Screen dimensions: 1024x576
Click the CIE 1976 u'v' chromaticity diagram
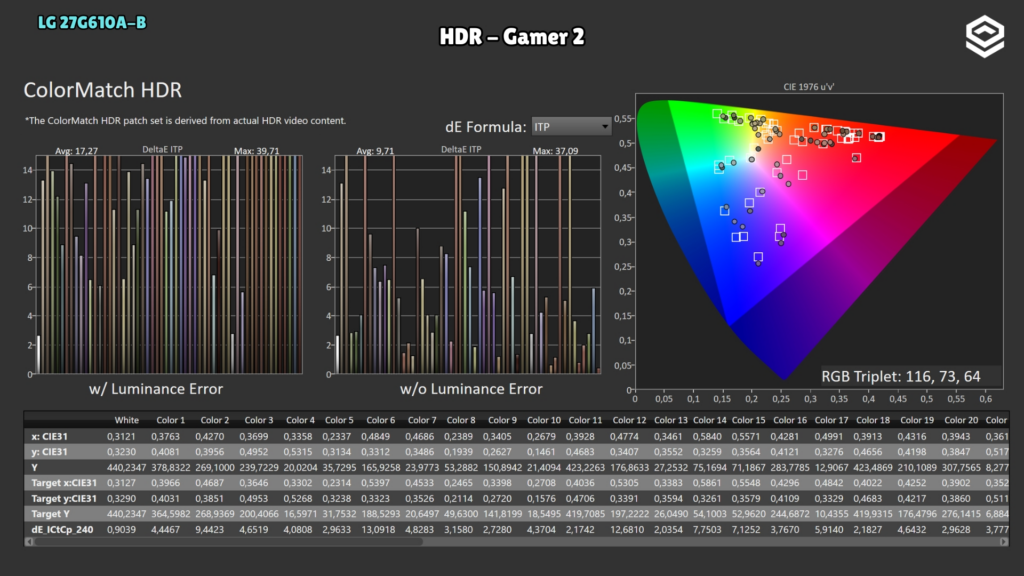click(x=819, y=240)
